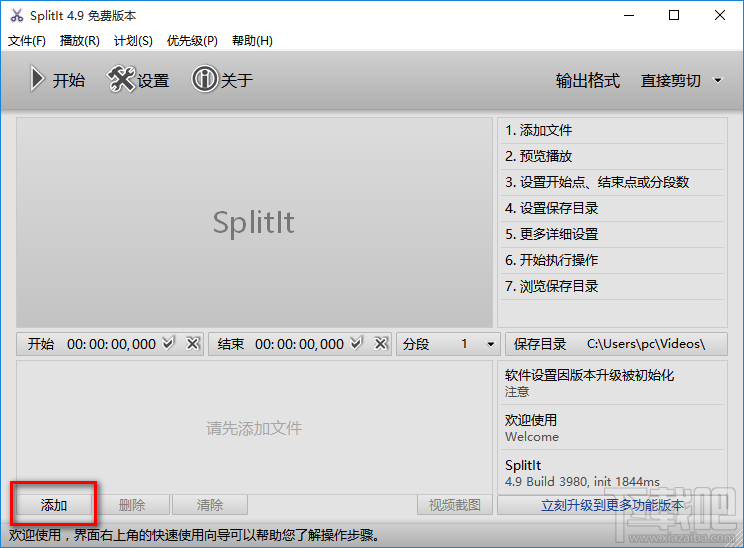This screenshot has height=548, width=744.
Task: Click the 欢迎使用 Welcome log entry
Action: coord(612,427)
